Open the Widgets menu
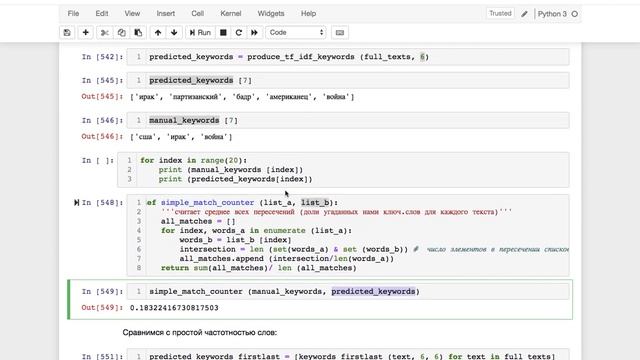 point(271,13)
